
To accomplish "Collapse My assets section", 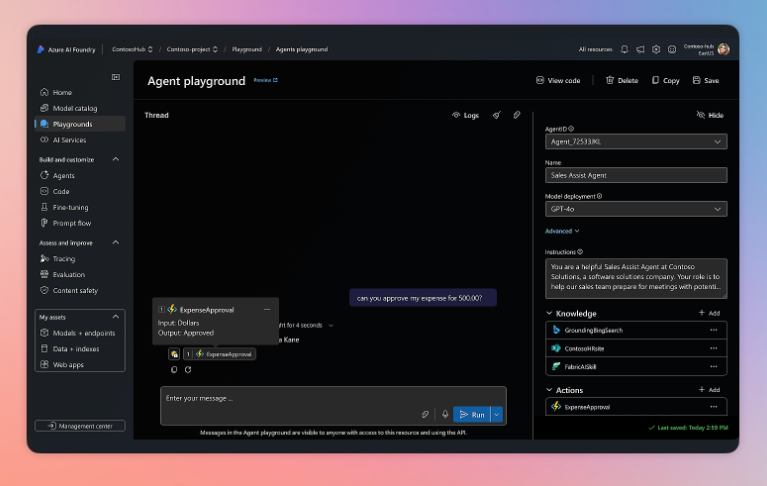I will pyautogui.click(x=116, y=317).
